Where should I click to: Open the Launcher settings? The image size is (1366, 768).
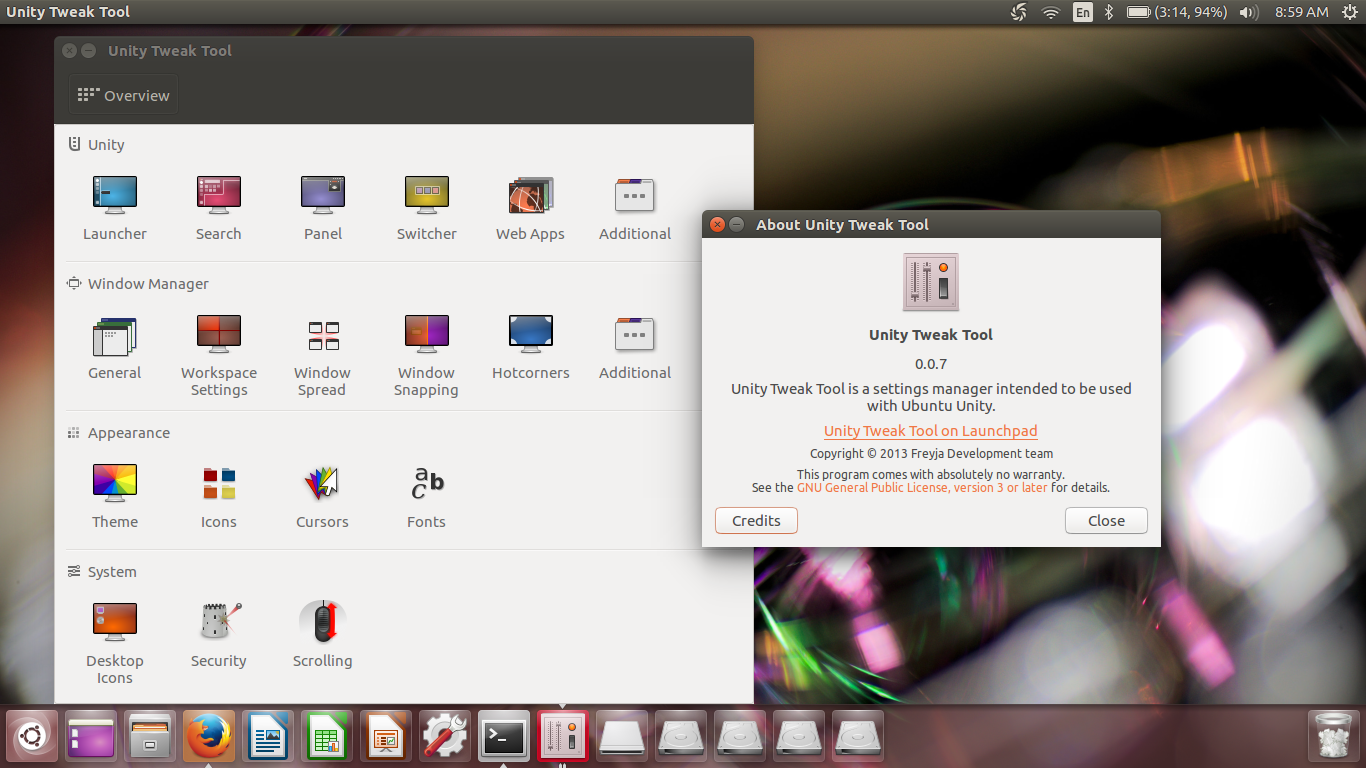click(x=115, y=208)
